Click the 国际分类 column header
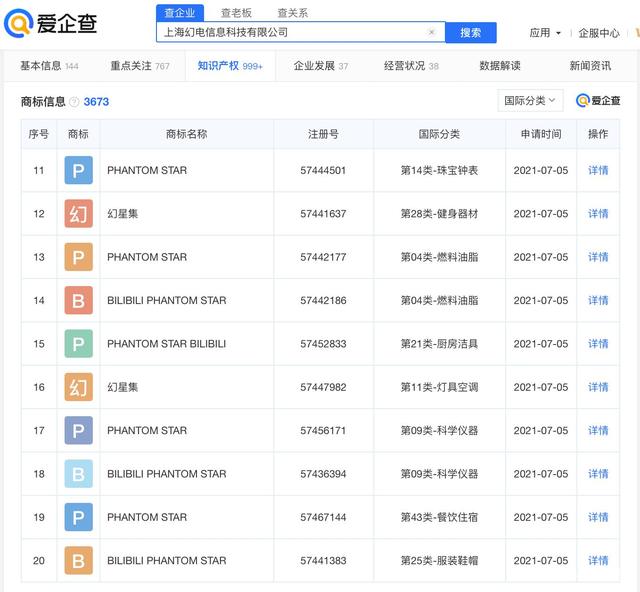The height and width of the screenshot is (592, 640). coord(439,134)
